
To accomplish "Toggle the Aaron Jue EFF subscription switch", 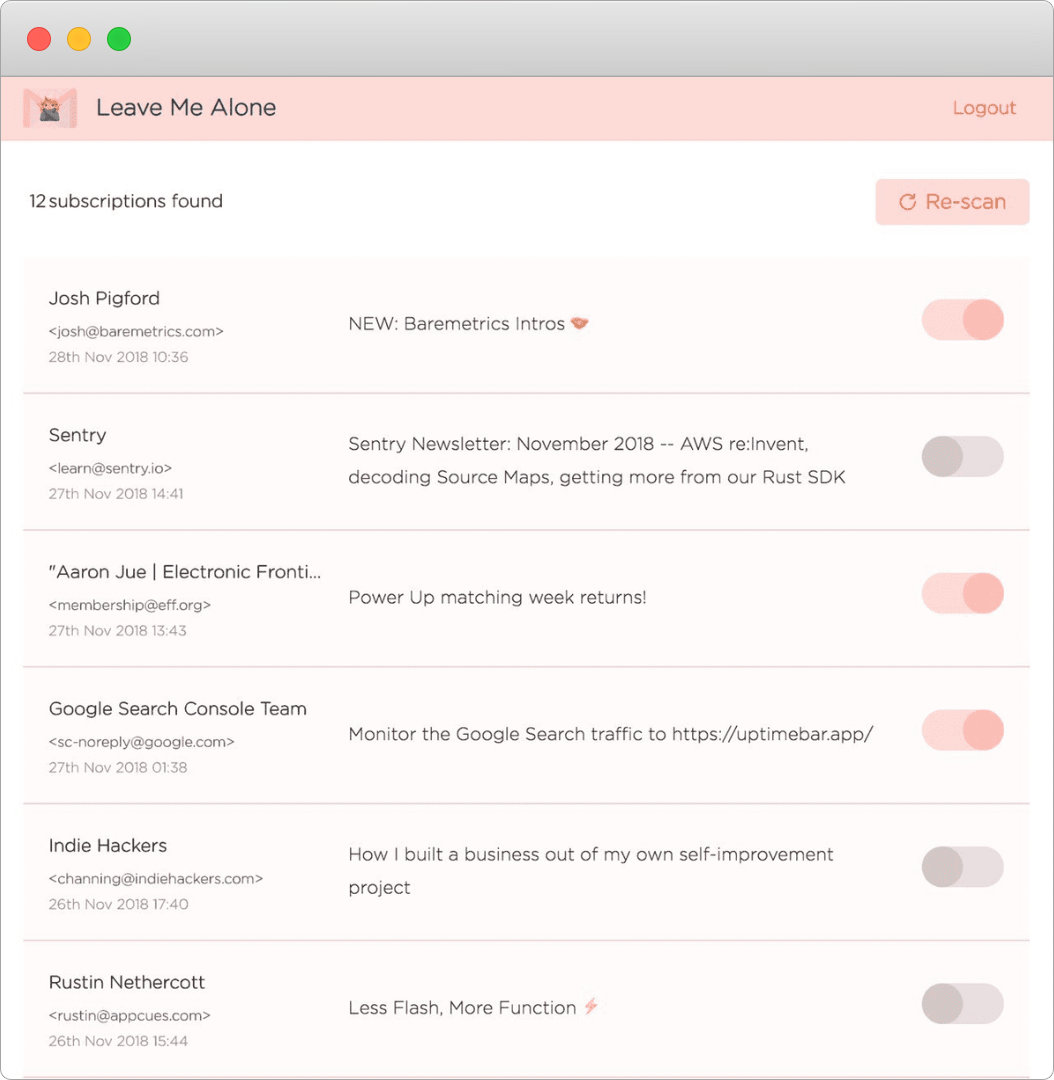I will pos(962,593).
